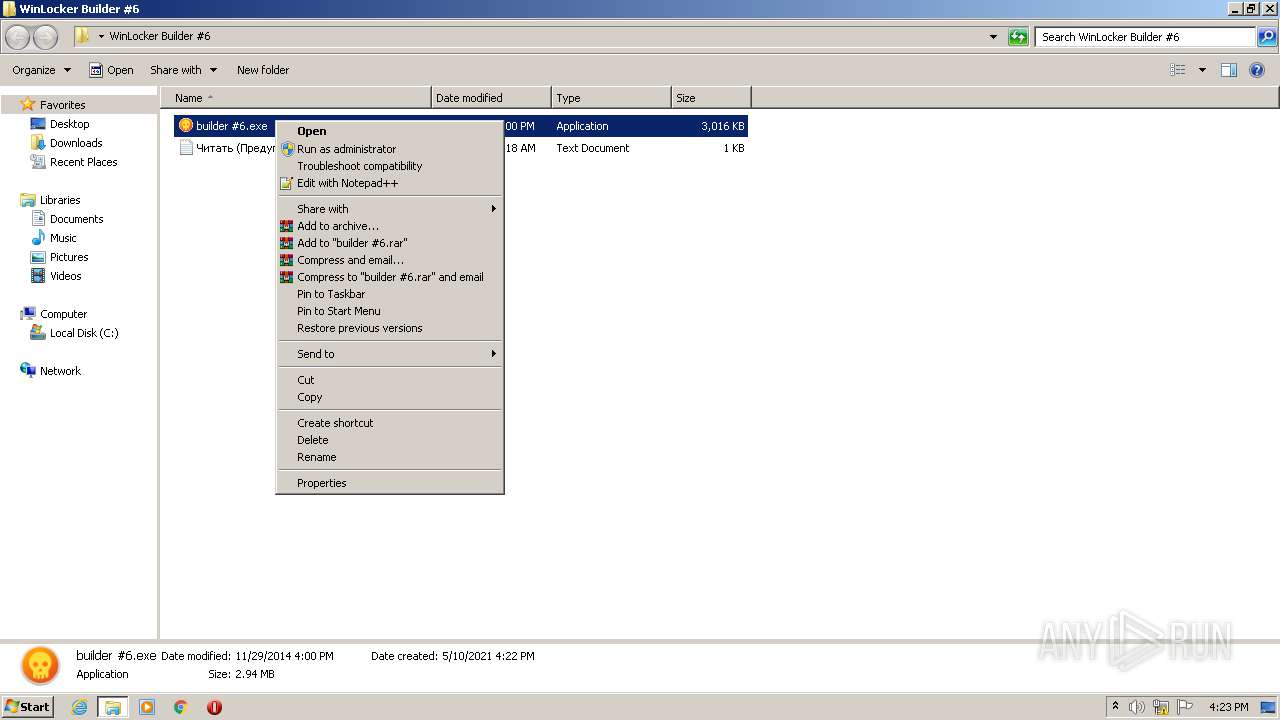Sort by Name column header

tap(295, 98)
